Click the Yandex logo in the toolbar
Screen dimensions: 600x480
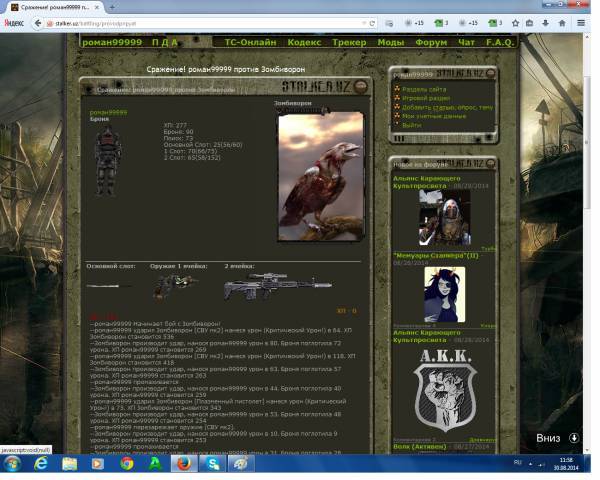tap(14, 23)
